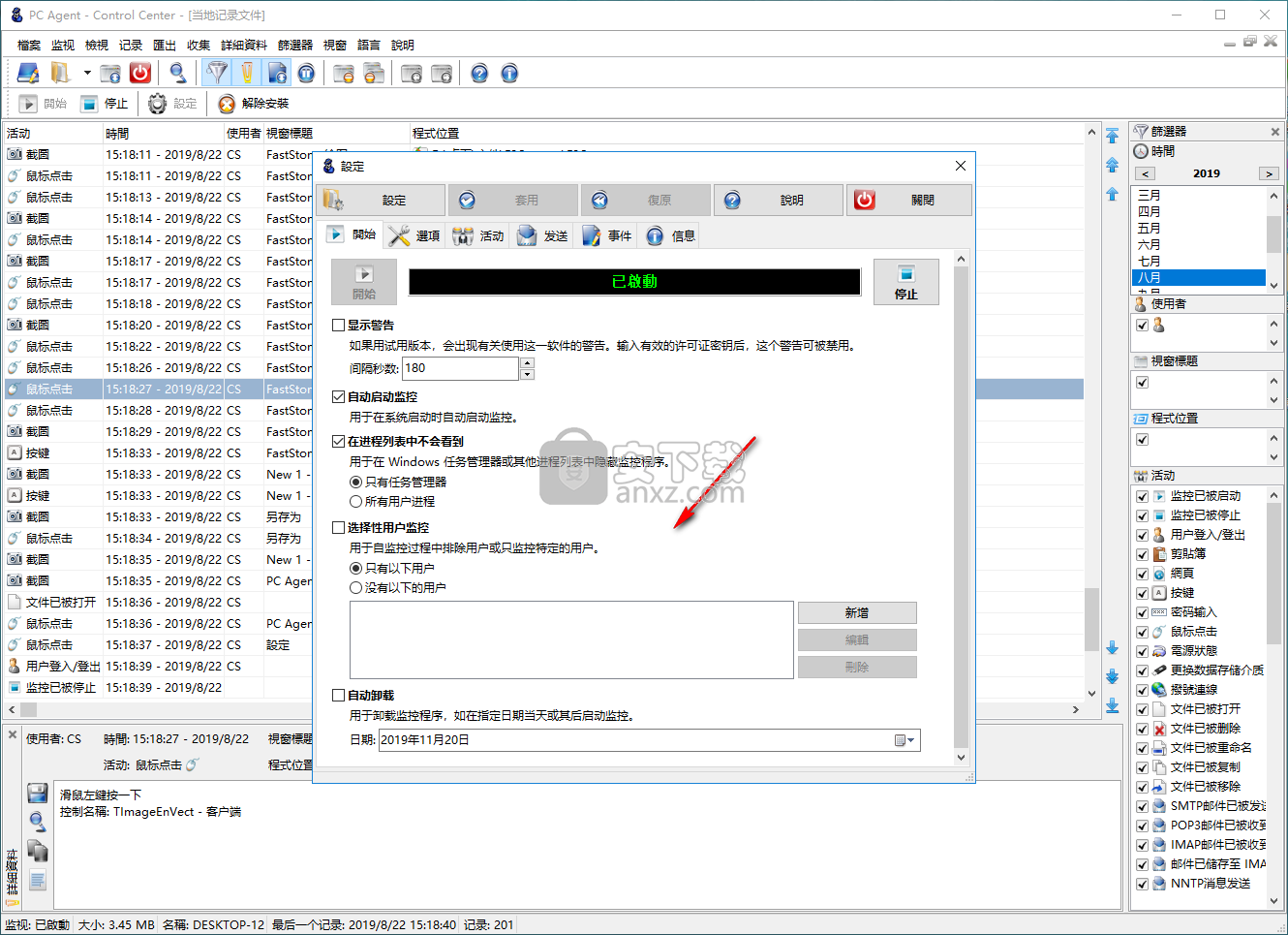The height and width of the screenshot is (935, 1288).
Task: Switch to 活动 tab in settings
Action: tap(478, 235)
